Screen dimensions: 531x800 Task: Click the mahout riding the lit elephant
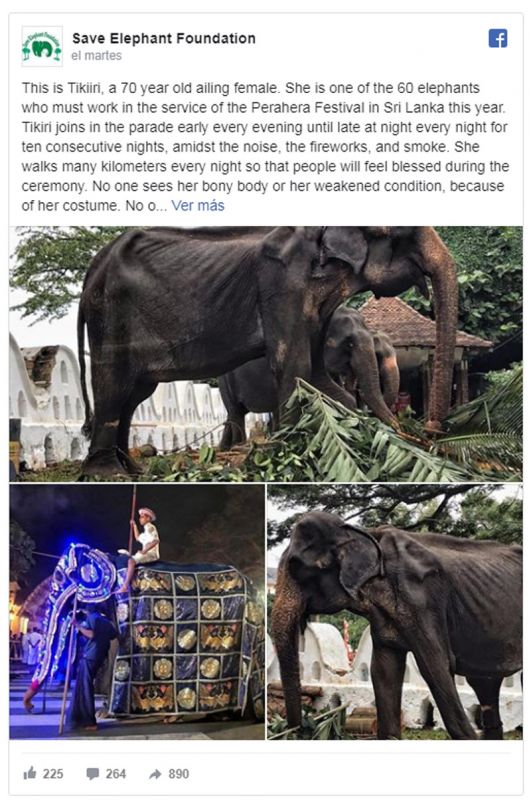pos(143,540)
